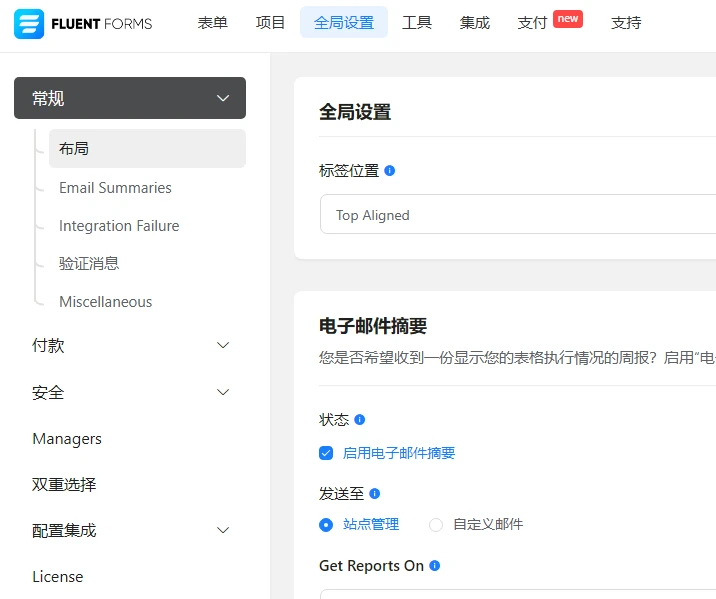
Task: Click the Get Reports On label
Action: click(x=371, y=566)
